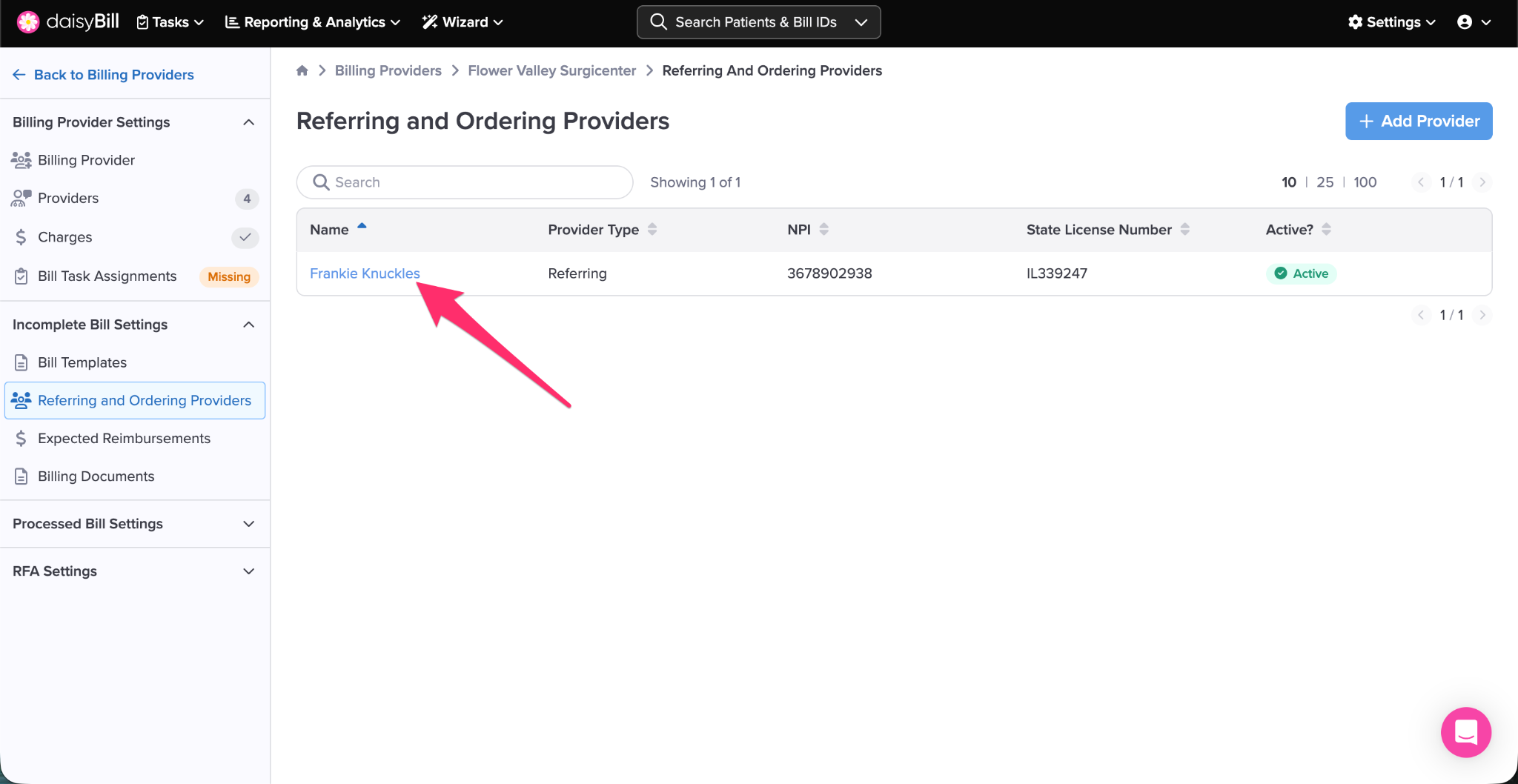Select 25 results per page
Viewport: 1518px width, 784px height.
tap(1325, 182)
